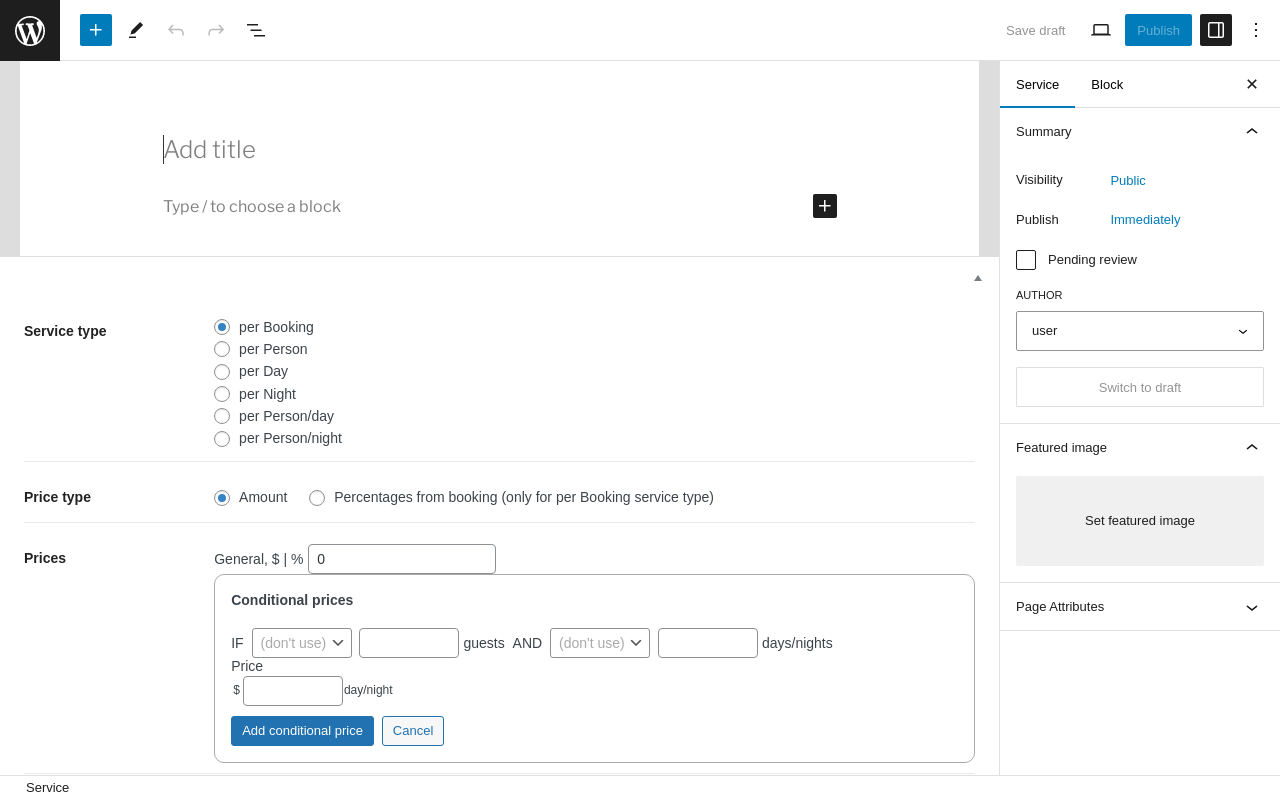Choose Percentages from booking price type
This screenshot has width=1280, height=800.
tap(317, 498)
